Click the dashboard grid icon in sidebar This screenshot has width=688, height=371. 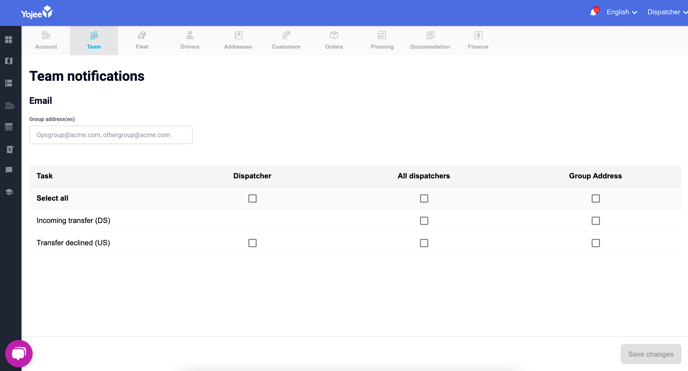[9, 39]
